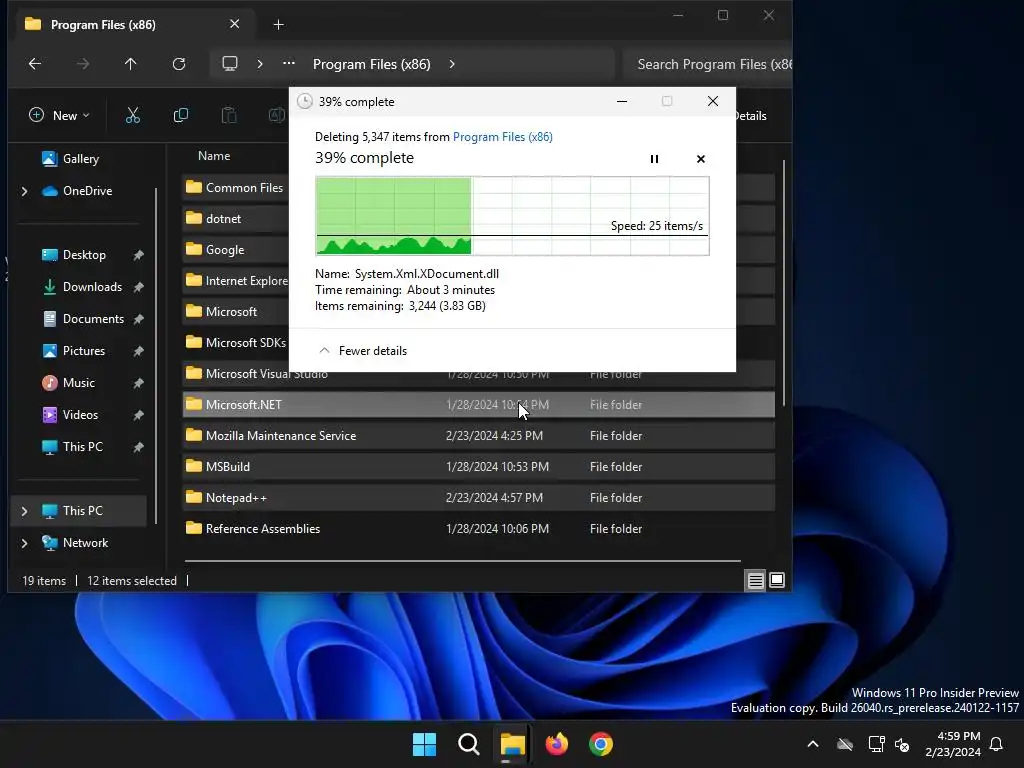Select Mozilla Maintenance Service folder
1024x768 pixels.
[x=479, y=436]
